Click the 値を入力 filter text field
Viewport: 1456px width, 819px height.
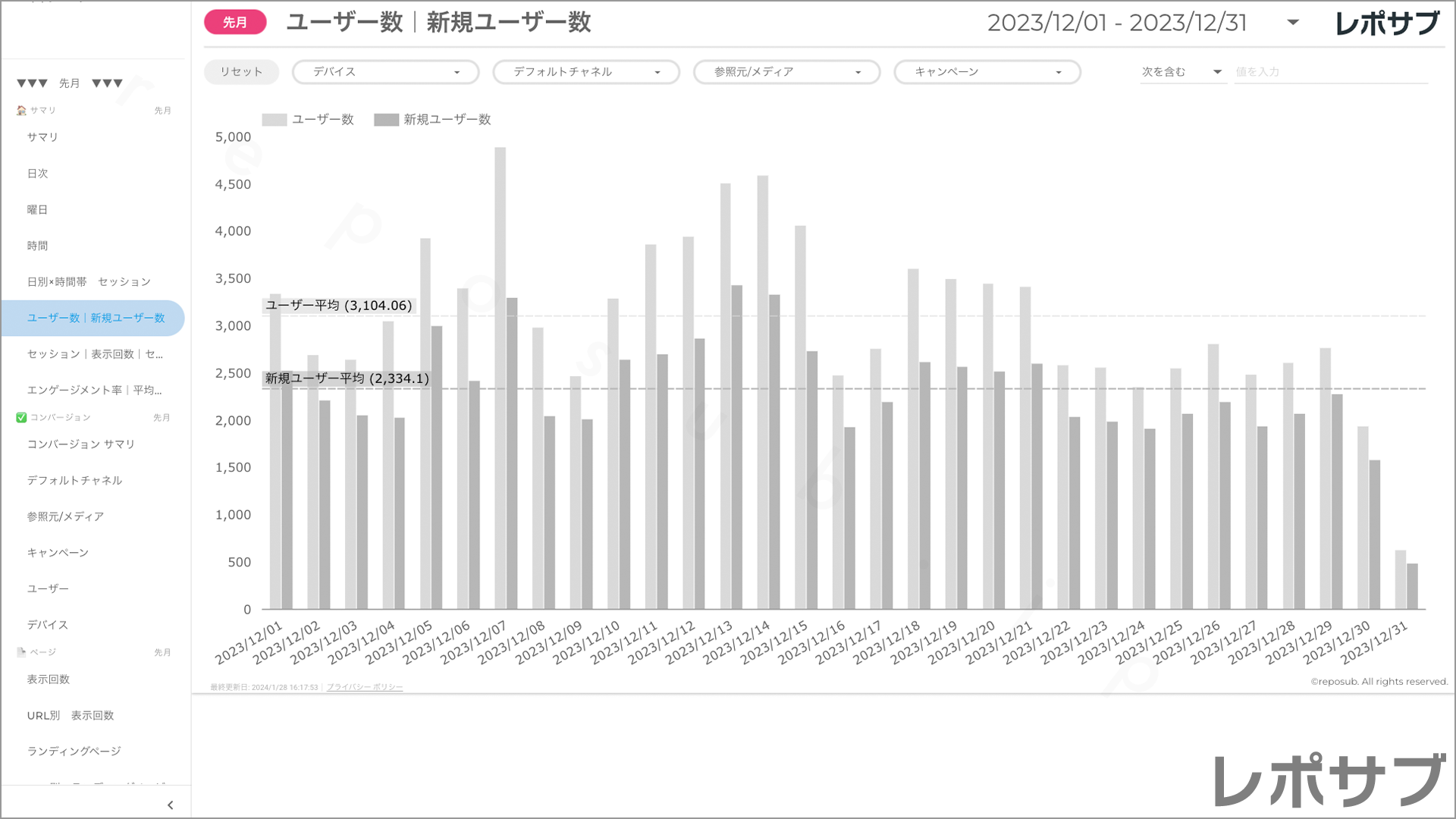(1330, 72)
